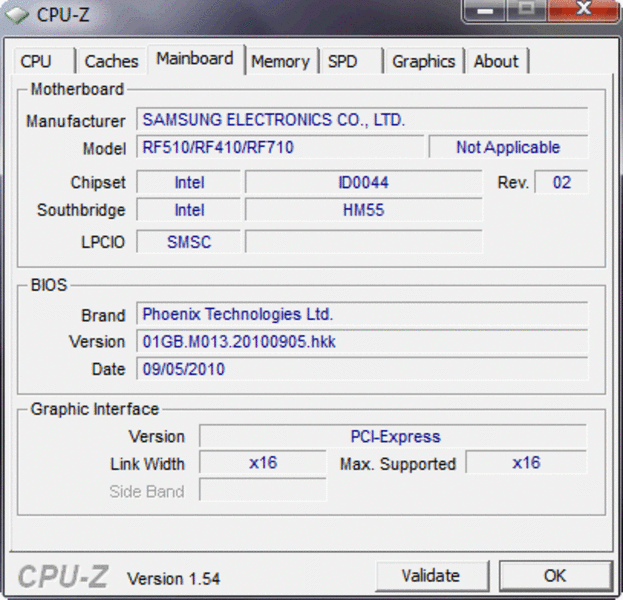
Task: Click the Rev. value '02'
Action: 561,182
